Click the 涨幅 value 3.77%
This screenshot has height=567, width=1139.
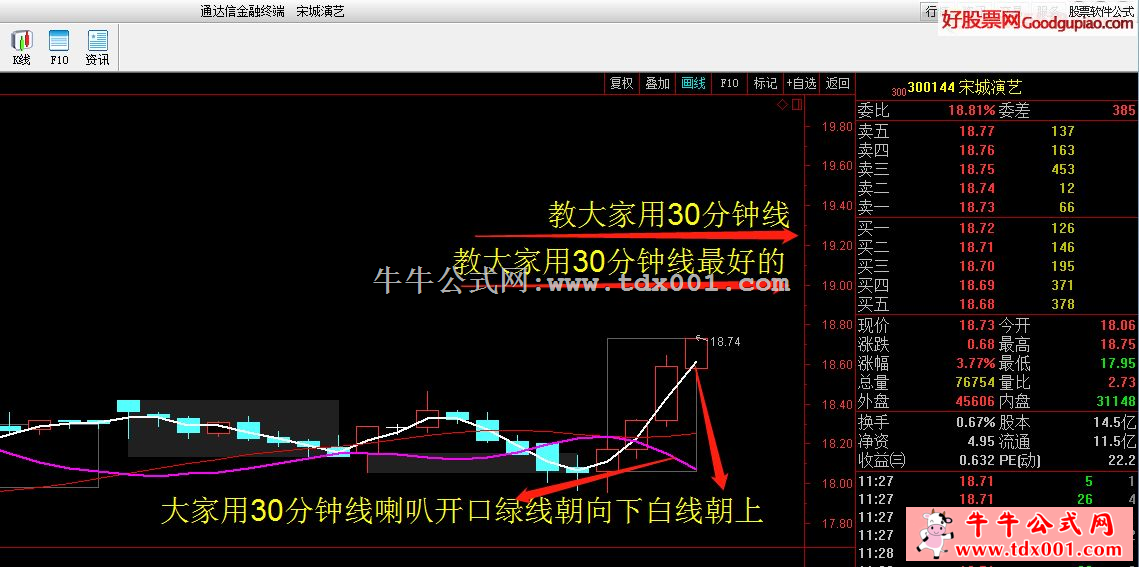[977, 363]
